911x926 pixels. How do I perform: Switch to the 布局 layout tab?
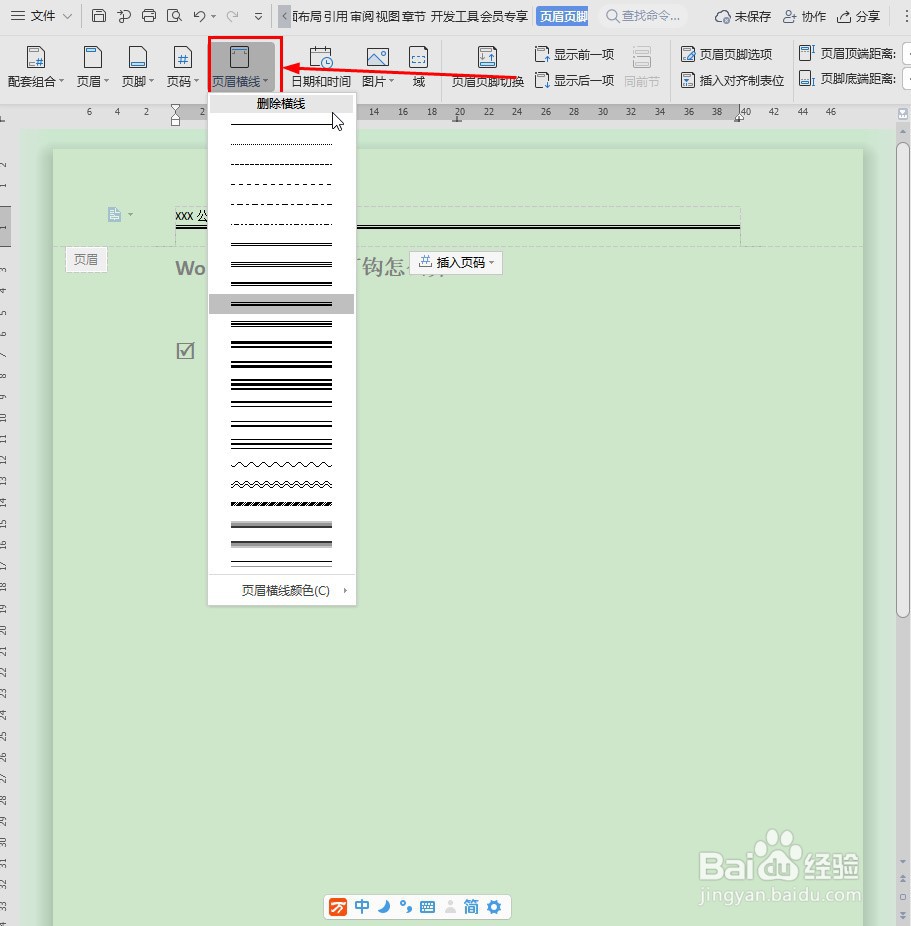[x=307, y=17]
